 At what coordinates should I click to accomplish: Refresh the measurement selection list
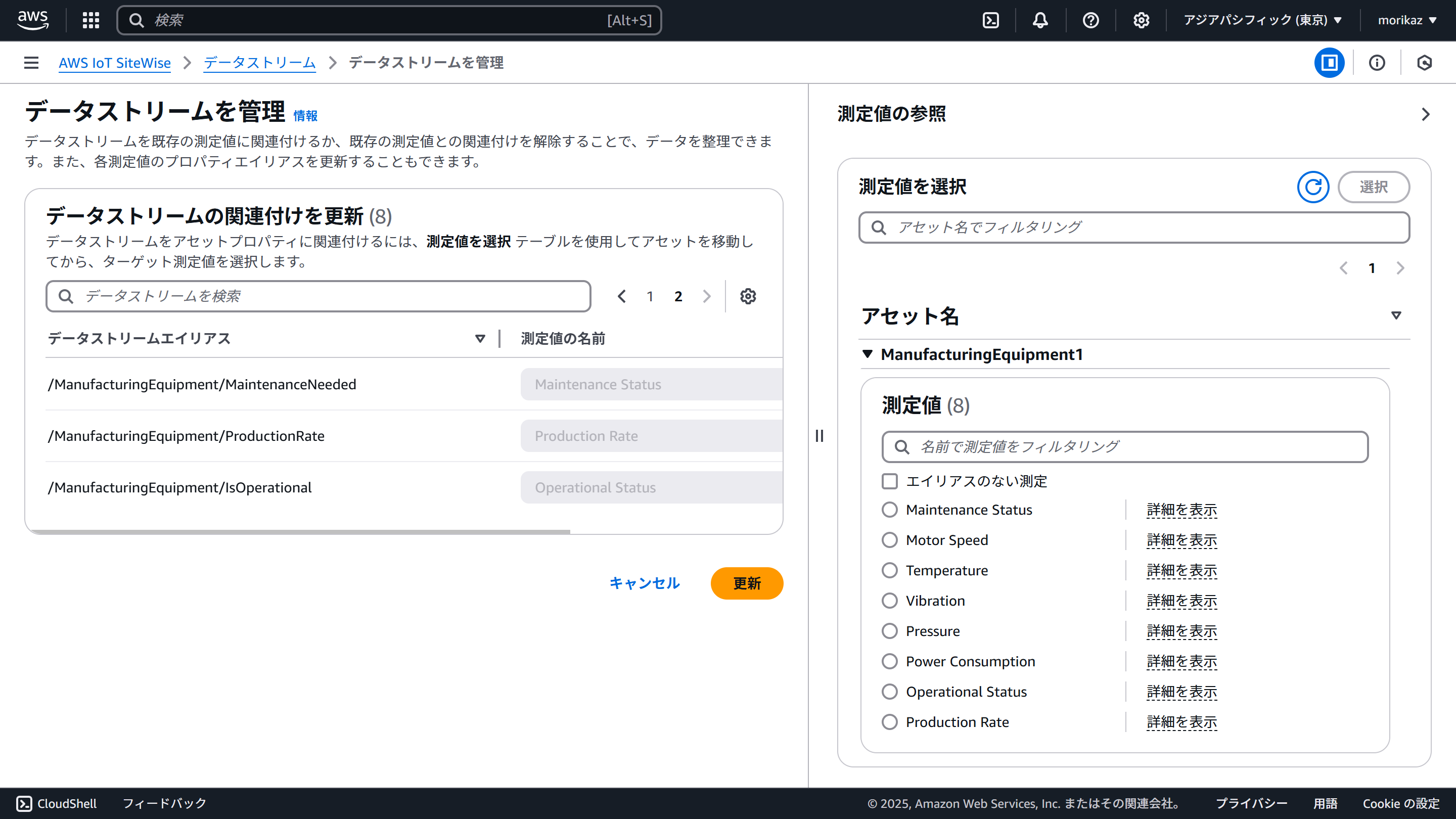(x=1313, y=187)
